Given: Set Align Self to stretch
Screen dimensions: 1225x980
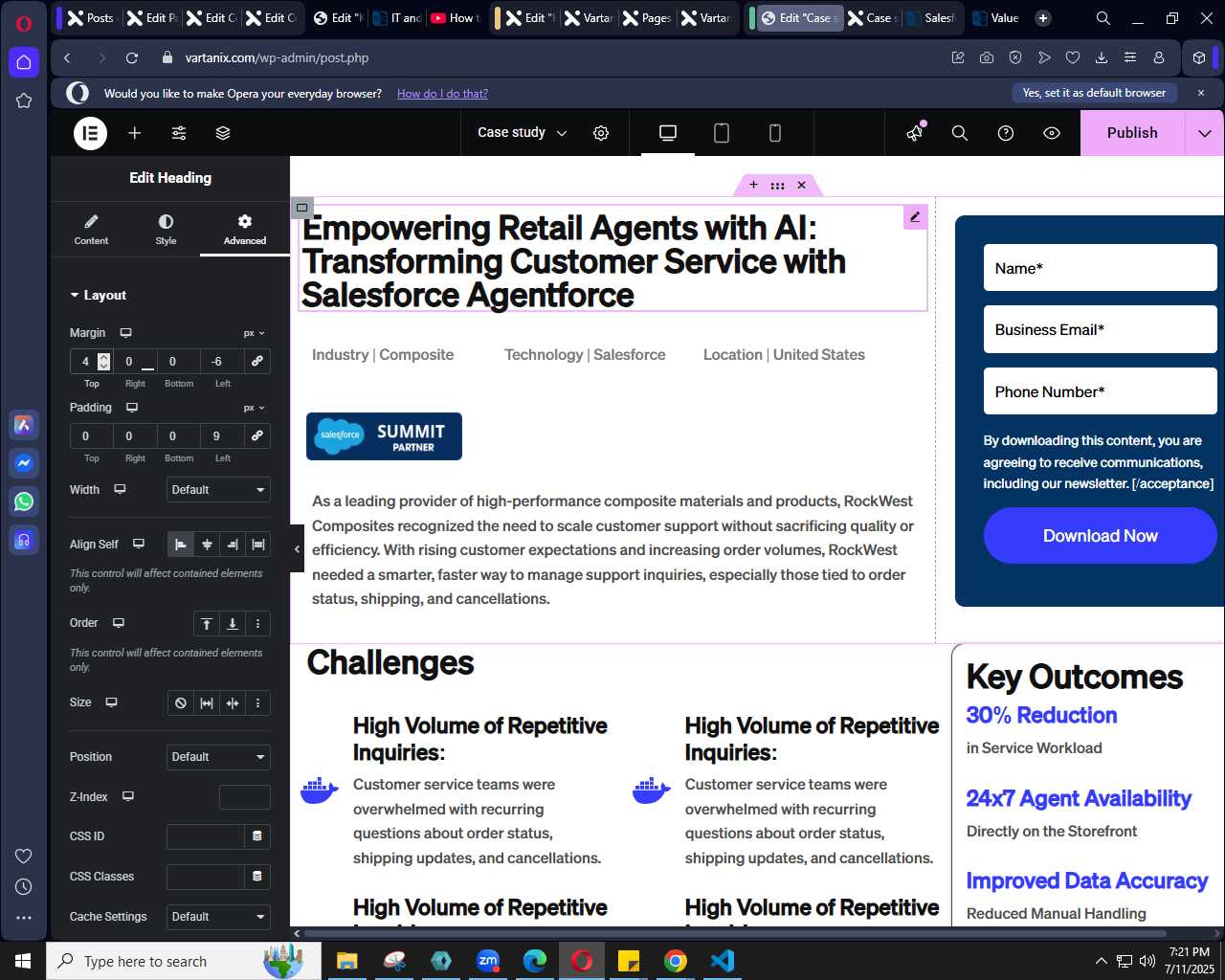Looking at the screenshot, I should [258, 545].
